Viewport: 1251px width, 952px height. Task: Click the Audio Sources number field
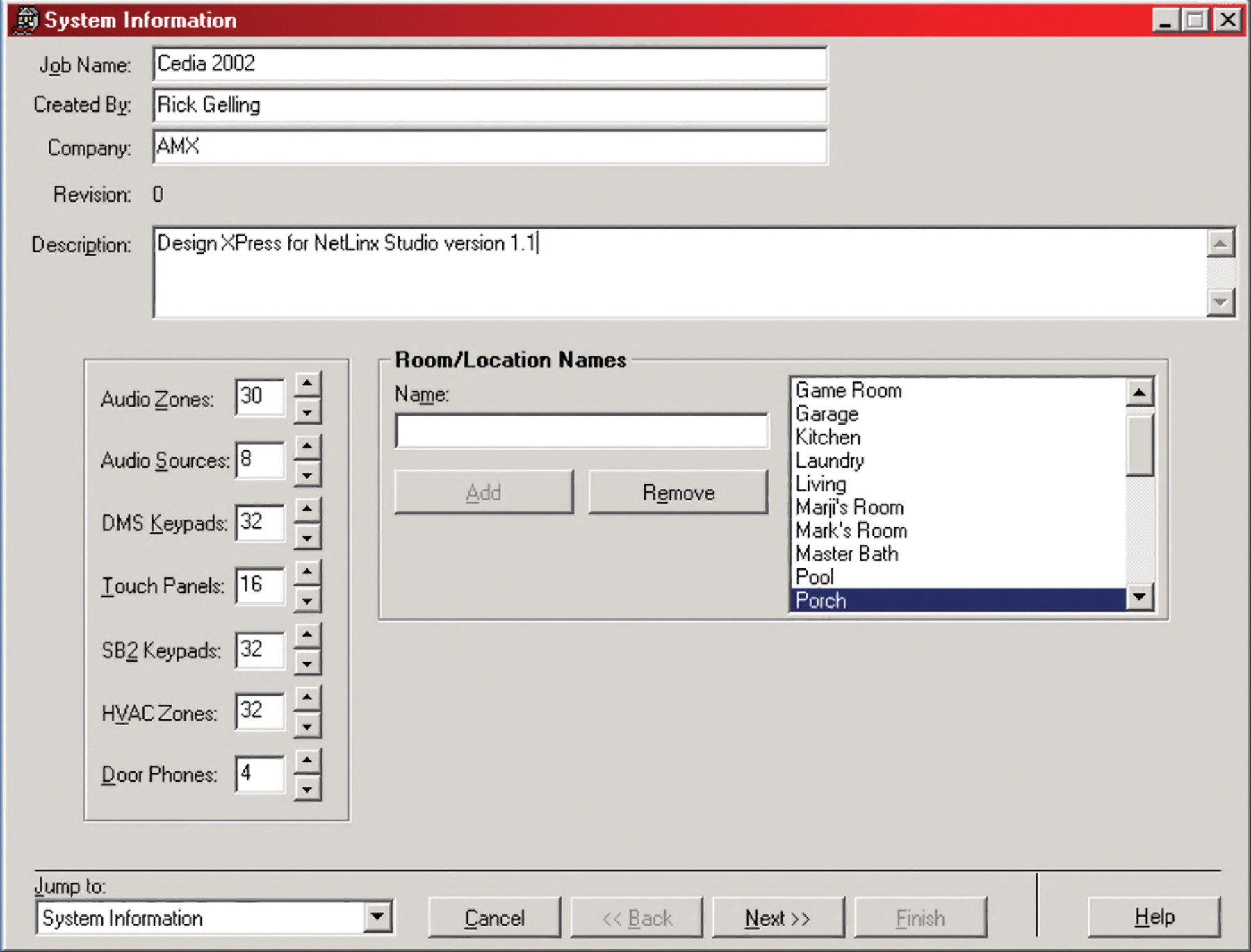click(x=260, y=459)
